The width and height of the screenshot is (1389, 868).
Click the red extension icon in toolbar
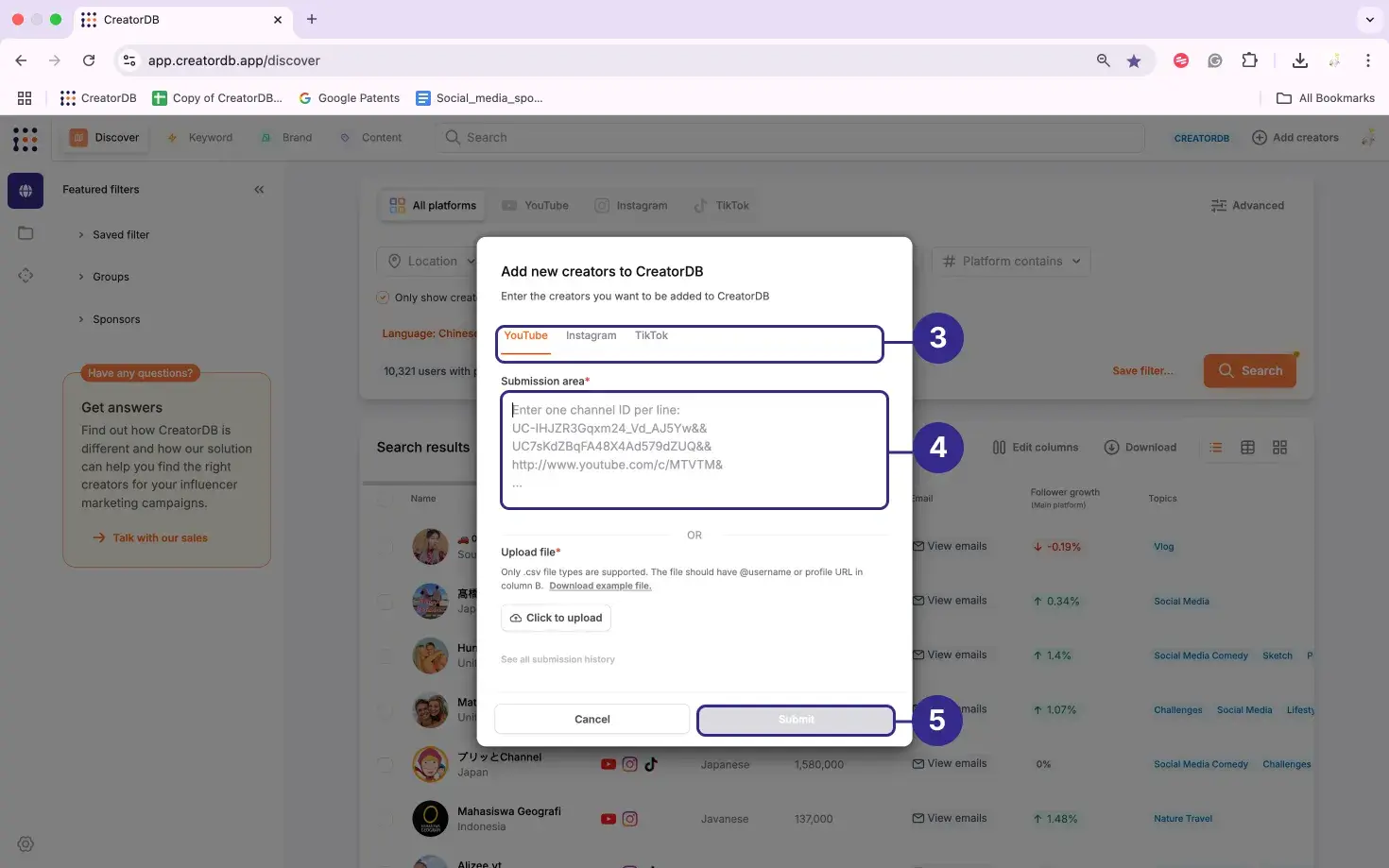click(x=1181, y=60)
